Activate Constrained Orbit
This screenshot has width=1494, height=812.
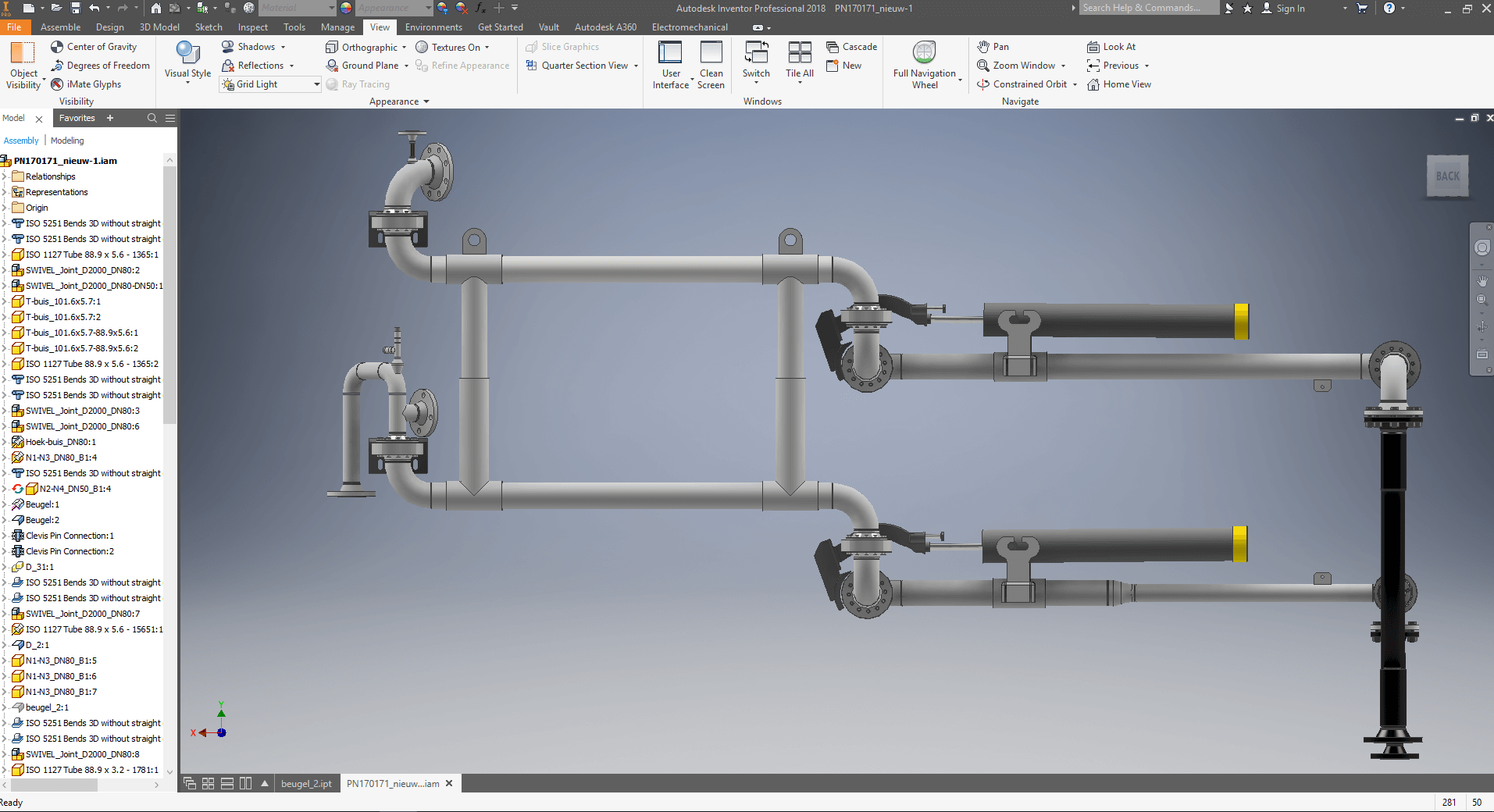coord(1022,84)
